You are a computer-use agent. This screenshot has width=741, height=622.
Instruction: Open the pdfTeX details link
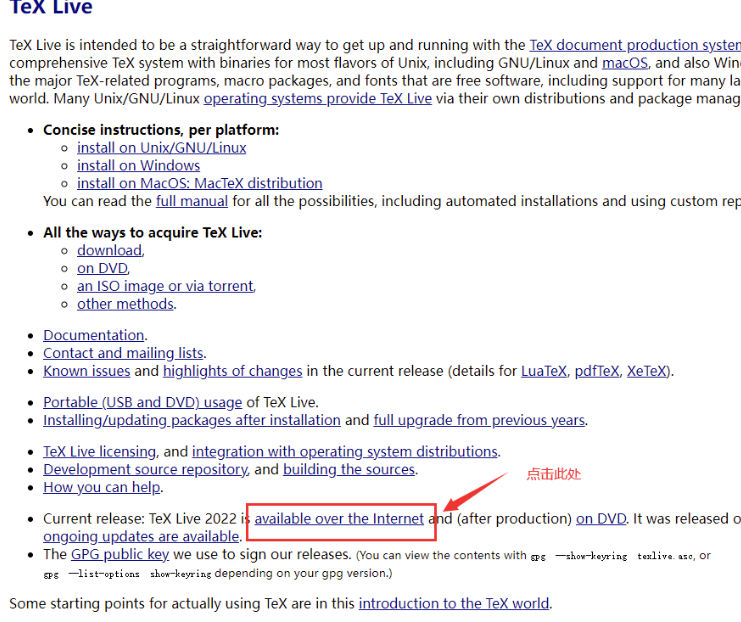point(596,371)
